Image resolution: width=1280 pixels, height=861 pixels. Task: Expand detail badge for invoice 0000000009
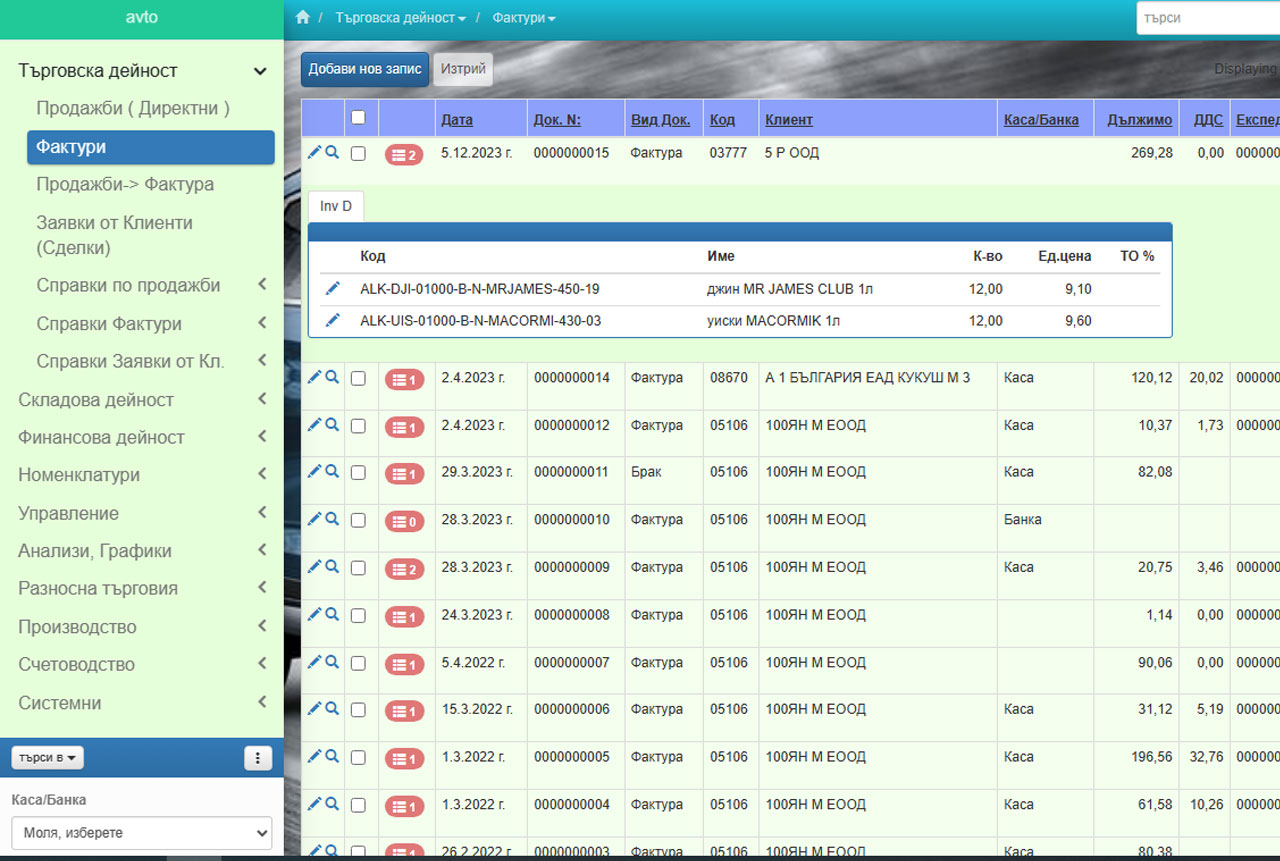[404, 569]
